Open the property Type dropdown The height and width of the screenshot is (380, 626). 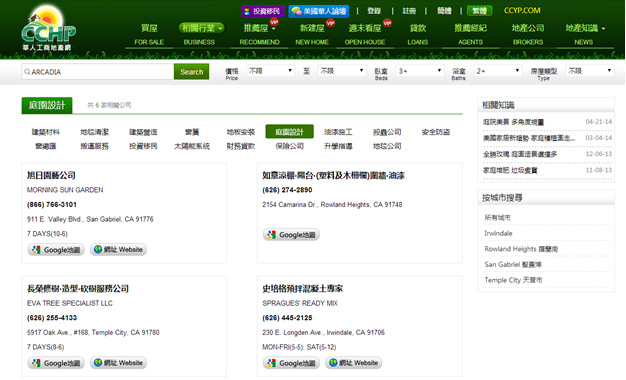click(x=589, y=71)
